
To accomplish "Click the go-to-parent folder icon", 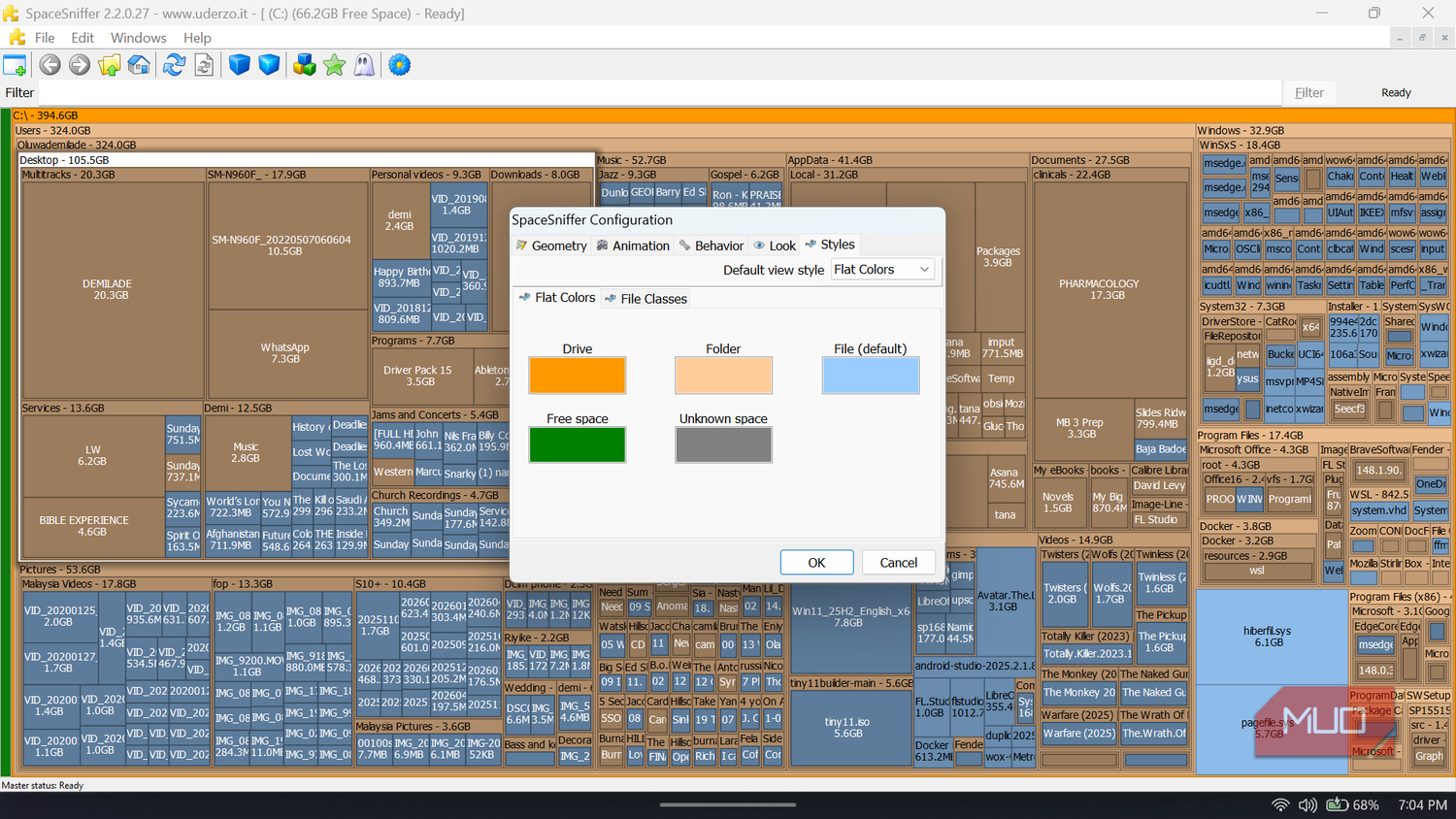I will pyautogui.click(x=110, y=65).
